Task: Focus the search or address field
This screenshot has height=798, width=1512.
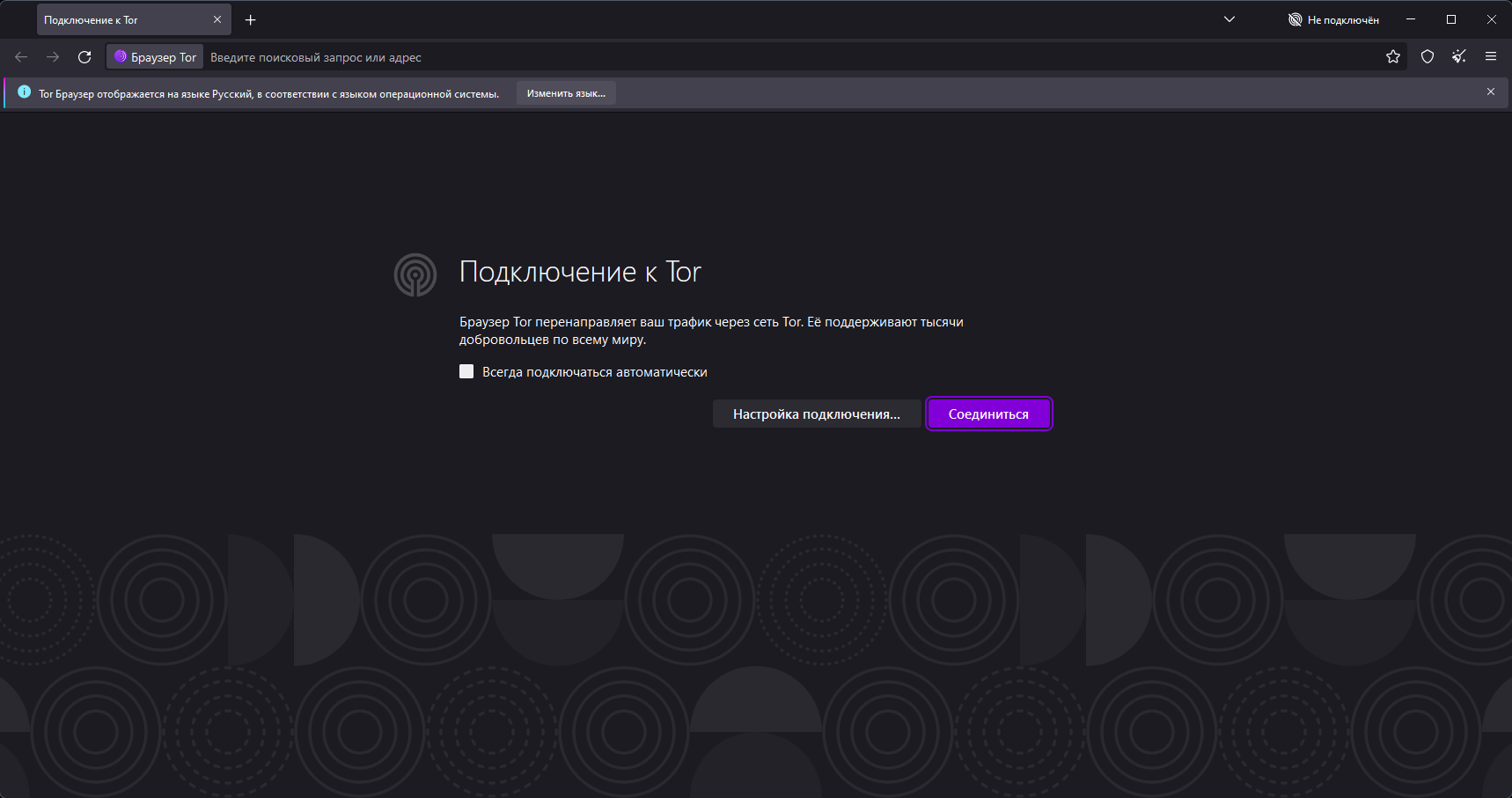Action: coord(704,57)
